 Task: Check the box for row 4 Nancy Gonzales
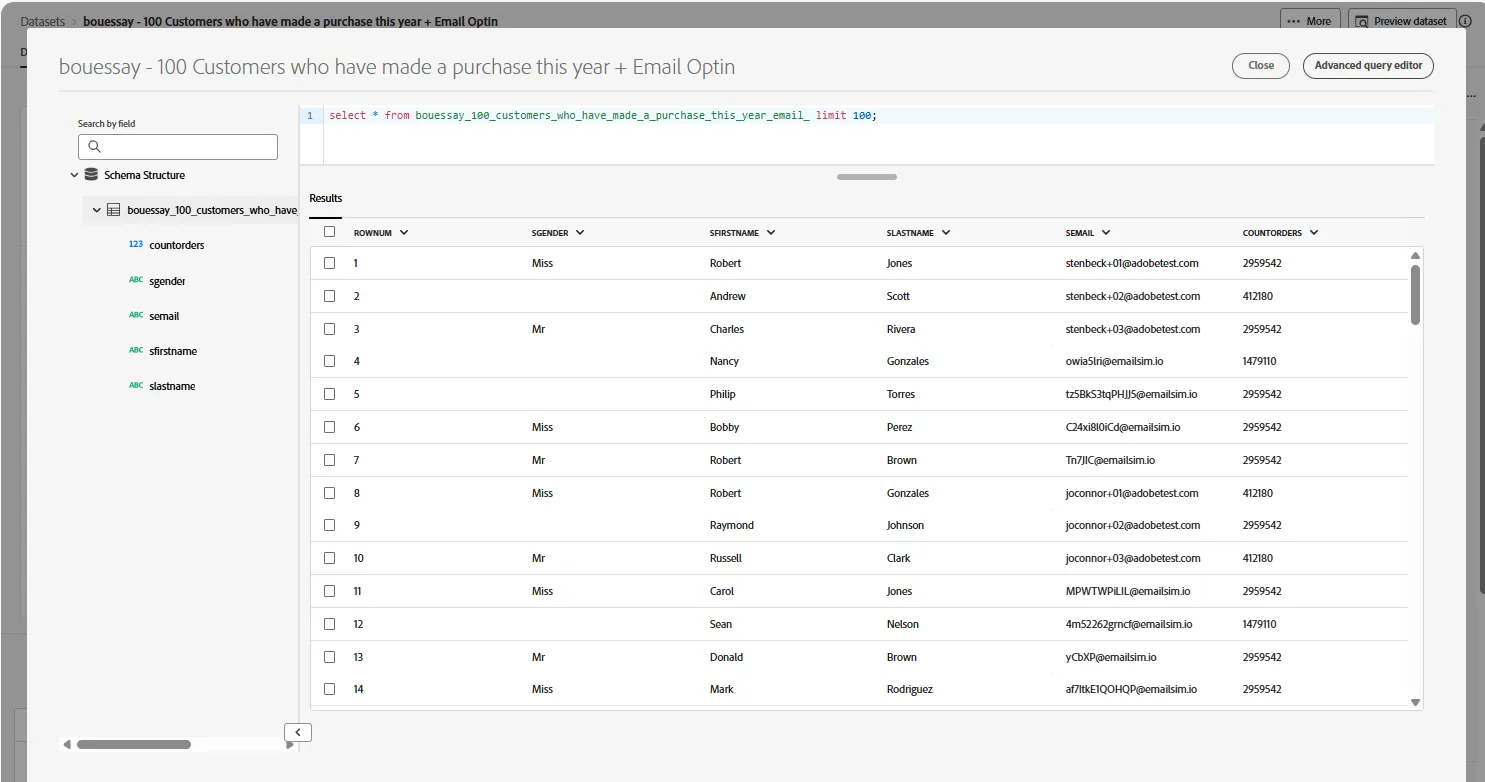click(329, 361)
